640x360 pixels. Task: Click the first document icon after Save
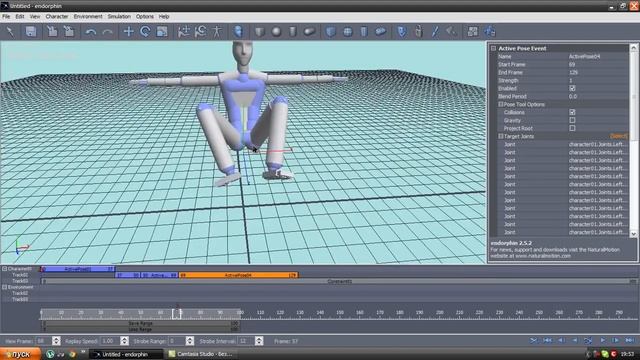(52, 31)
